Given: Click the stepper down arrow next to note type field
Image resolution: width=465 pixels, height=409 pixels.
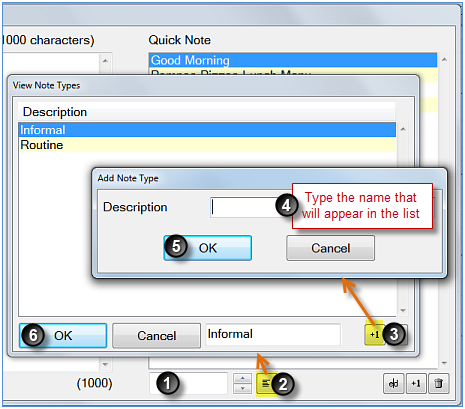Looking at the screenshot, I should [243, 389].
